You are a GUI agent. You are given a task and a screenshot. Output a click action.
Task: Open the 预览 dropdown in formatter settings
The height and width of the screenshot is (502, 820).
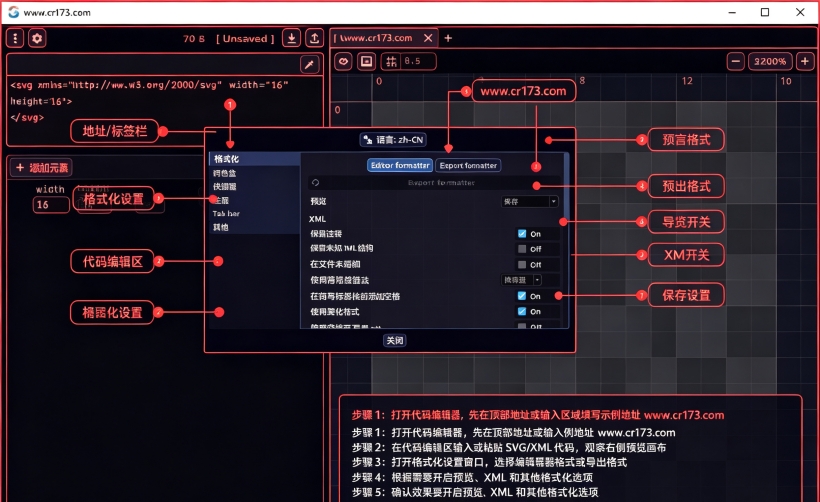[x=529, y=201]
